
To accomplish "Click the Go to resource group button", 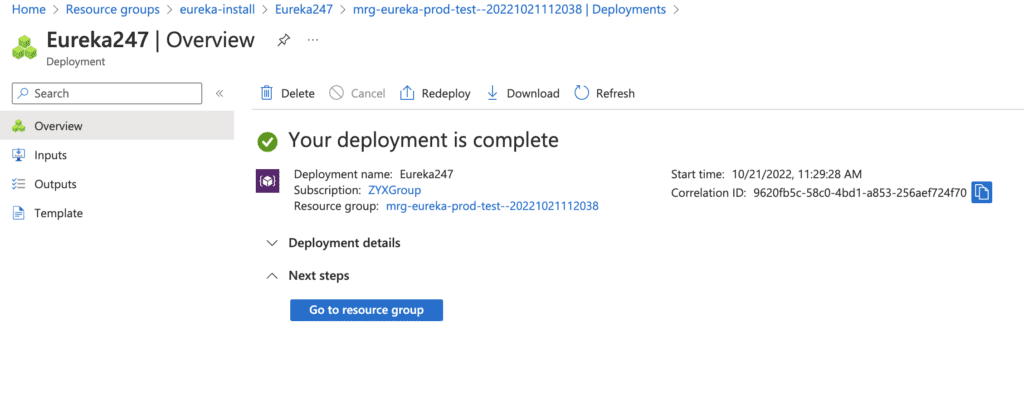I will coord(366,310).
